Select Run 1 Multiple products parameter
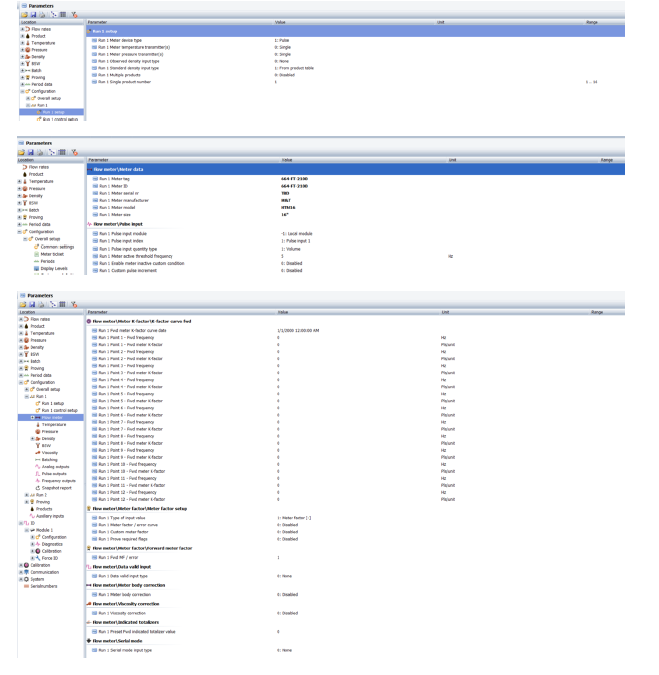This screenshot has height=675, width=659. pyautogui.click(x=119, y=75)
